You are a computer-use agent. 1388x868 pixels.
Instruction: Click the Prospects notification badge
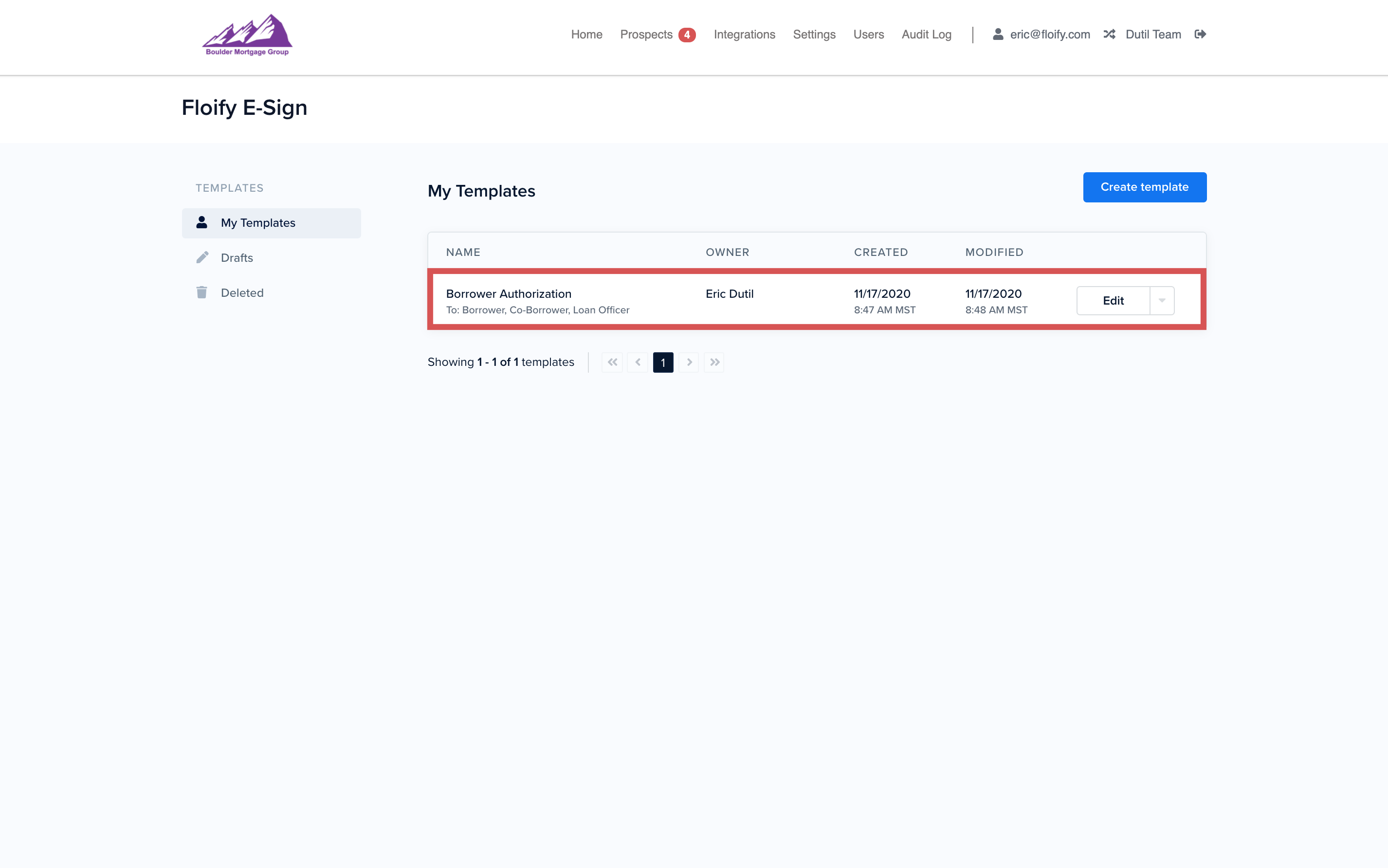(x=687, y=35)
